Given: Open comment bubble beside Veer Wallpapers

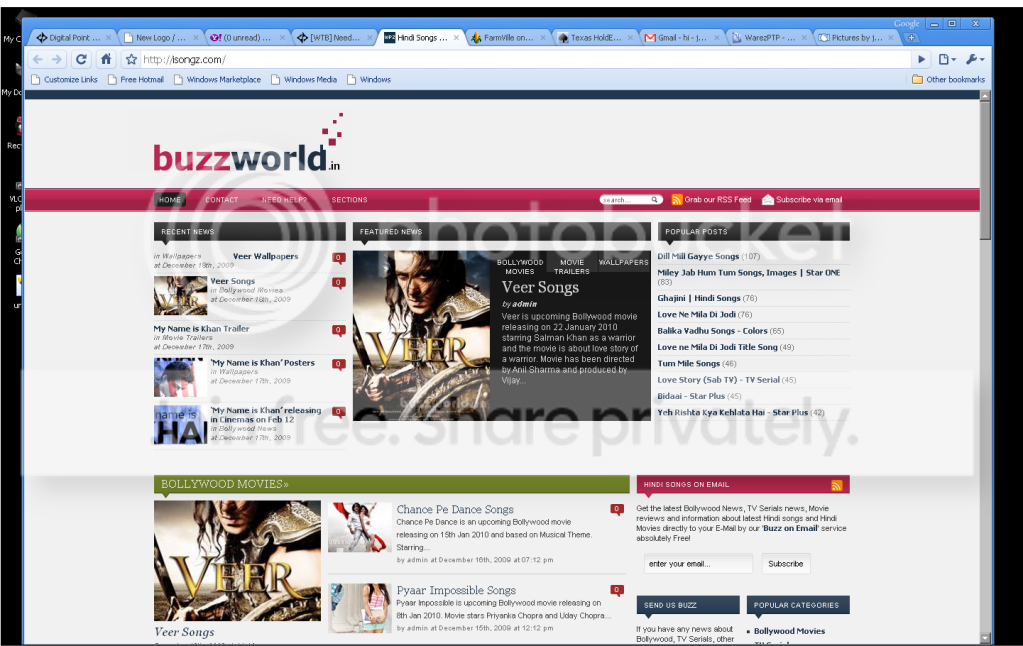Looking at the screenshot, I should pos(339,258).
